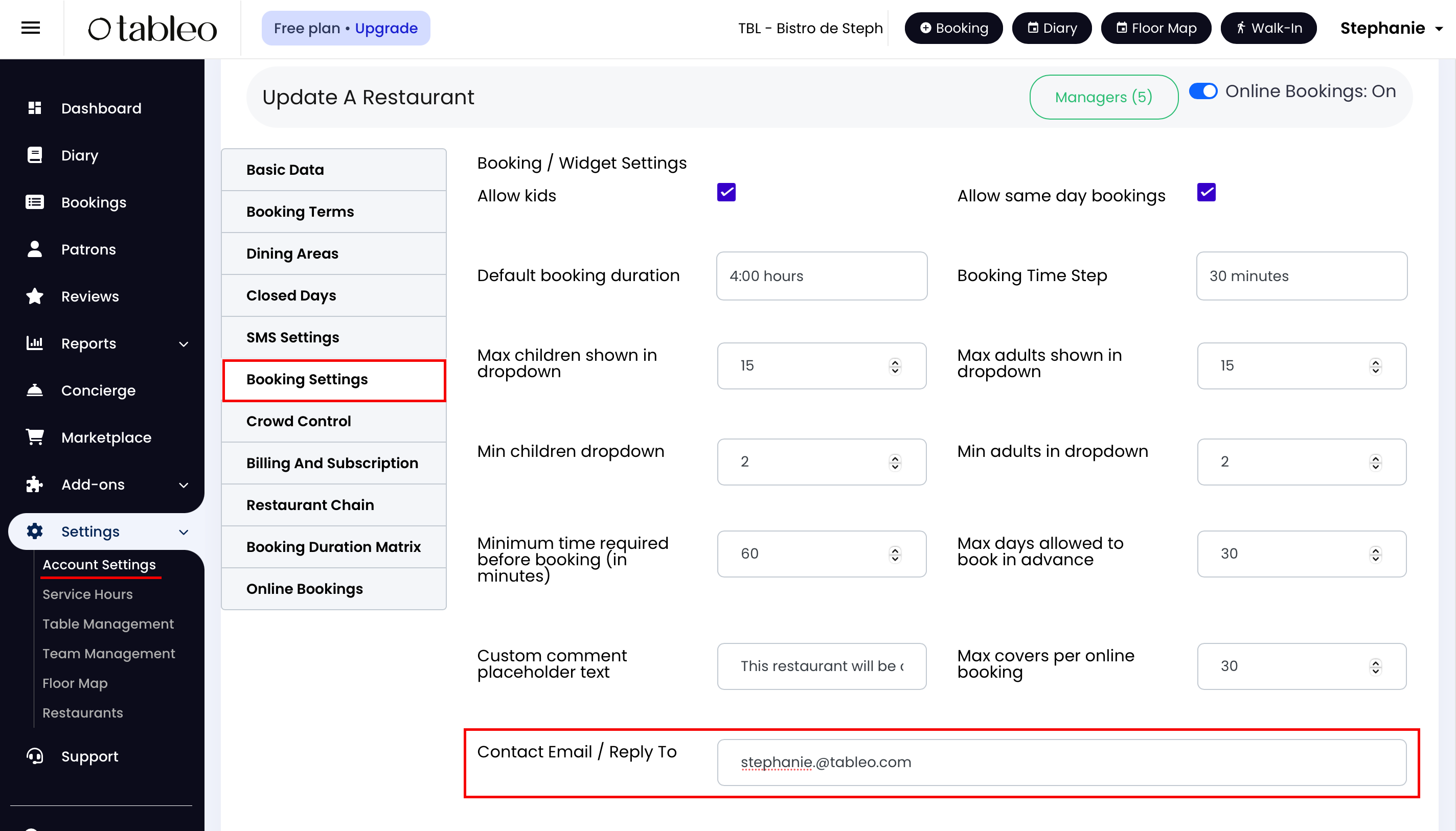
Task: Open the hamburger menu icon
Action: 30,28
